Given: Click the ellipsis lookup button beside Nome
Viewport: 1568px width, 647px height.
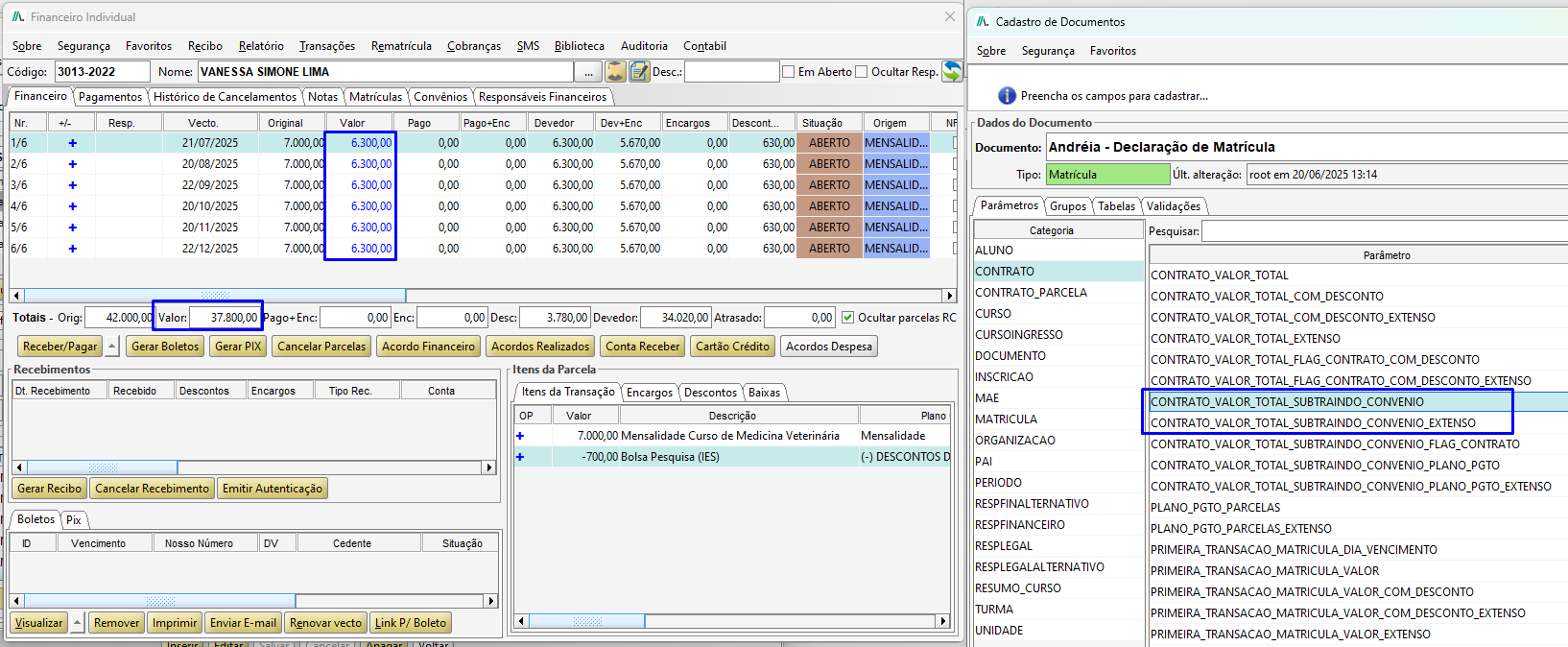Looking at the screenshot, I should 588,72.
